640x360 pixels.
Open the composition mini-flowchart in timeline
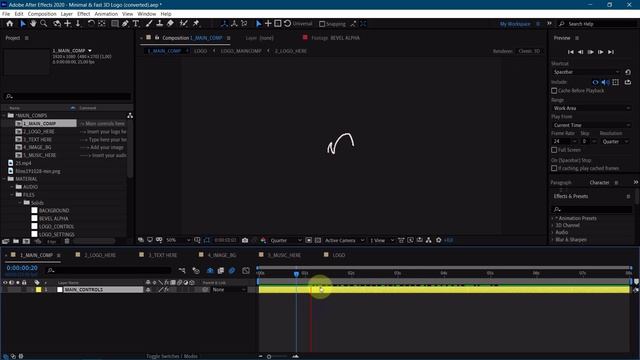click(182, 270)
